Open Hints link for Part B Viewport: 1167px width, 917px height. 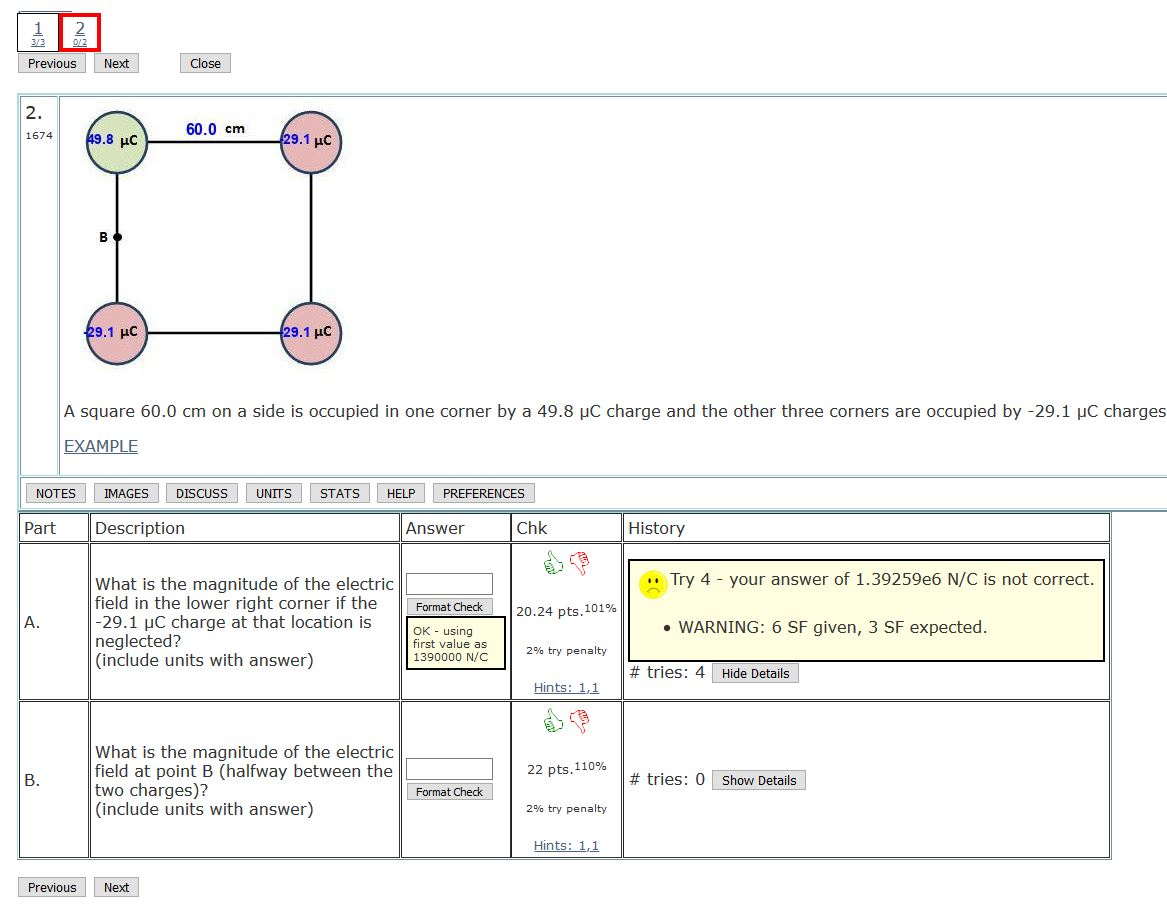click(566, 846)
